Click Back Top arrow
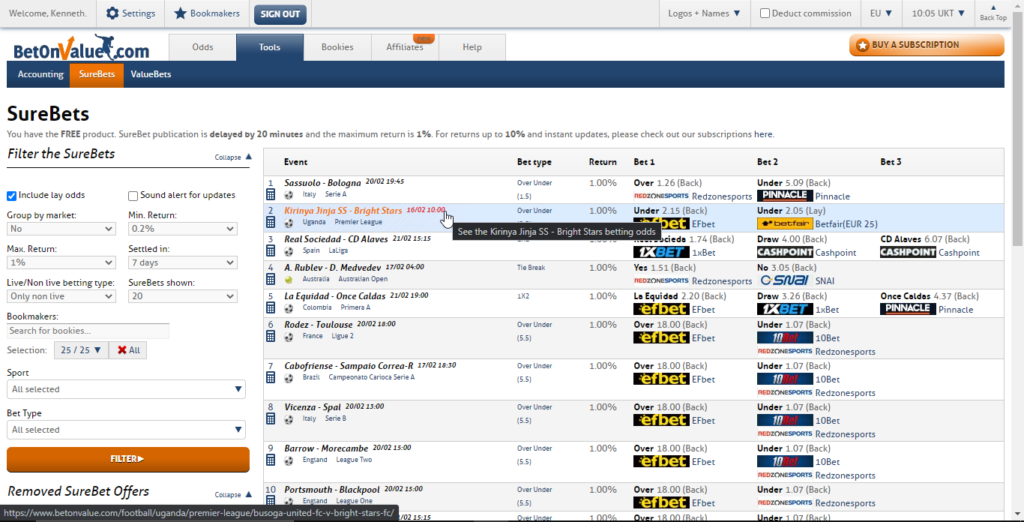The height and width of the screenshot is (522, 1024). tap(993, 13)
